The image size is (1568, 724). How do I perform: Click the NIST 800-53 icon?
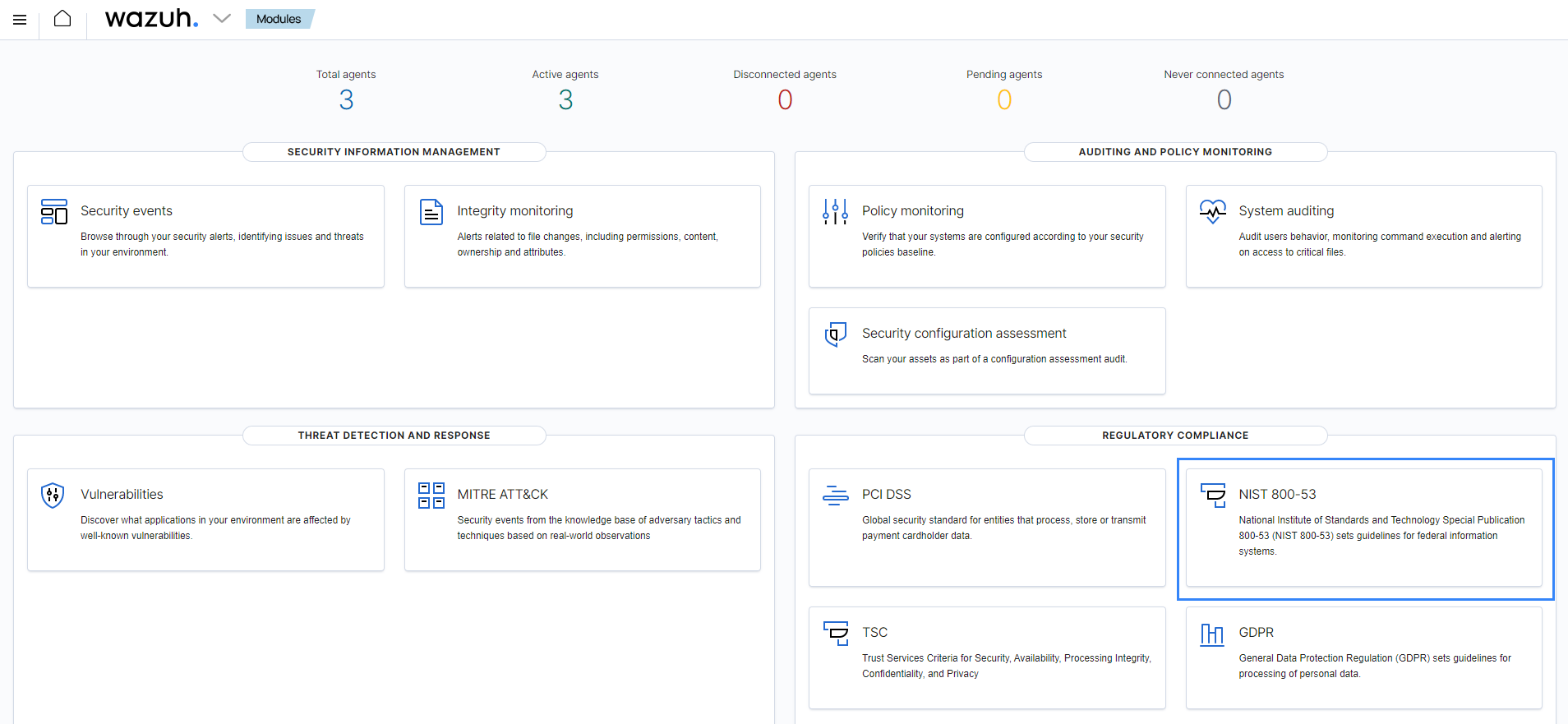[1213, 495]
